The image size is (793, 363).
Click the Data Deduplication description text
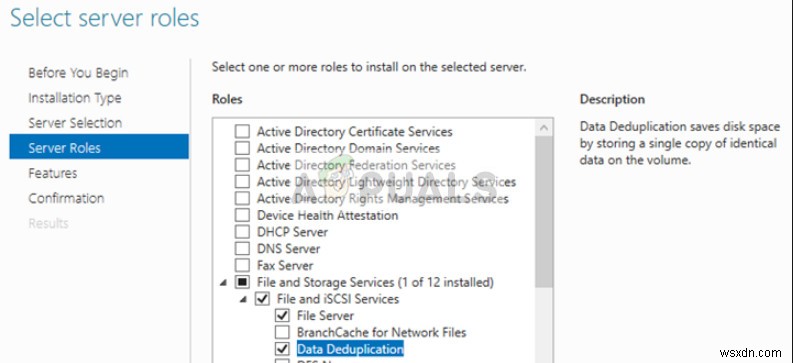pyautogui.click(x=680, y=144)
